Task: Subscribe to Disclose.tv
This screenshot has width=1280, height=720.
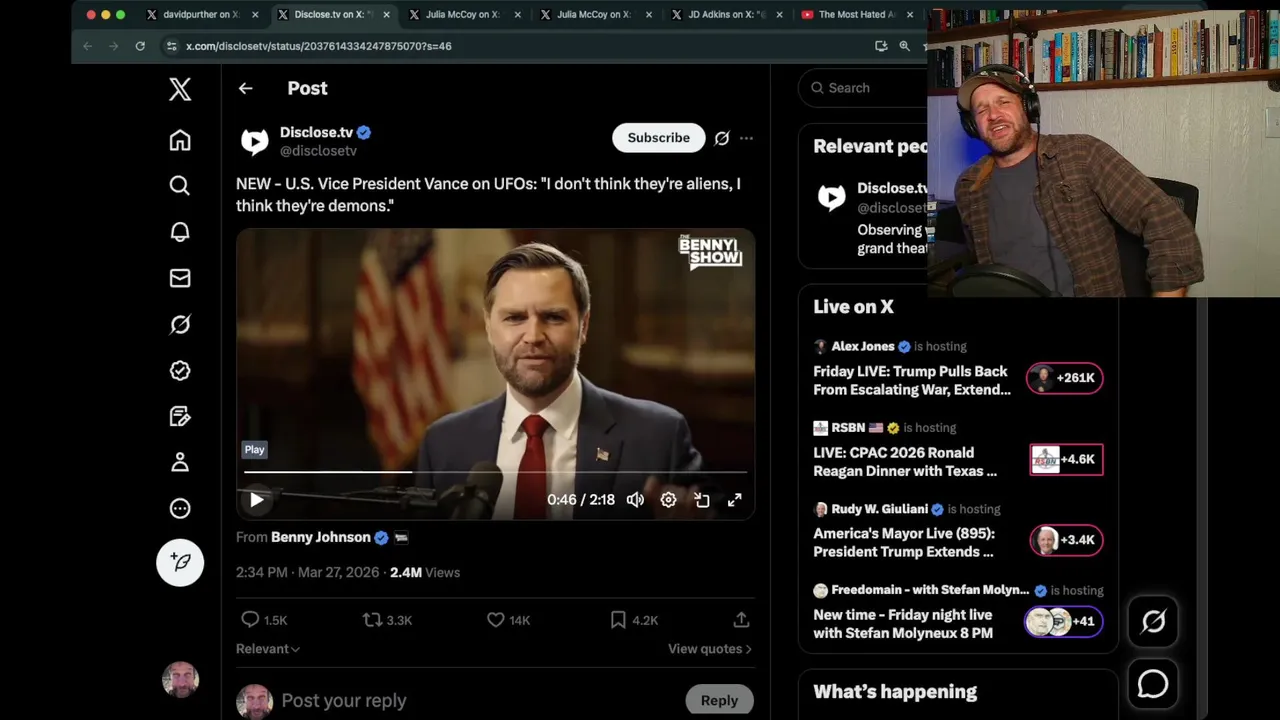Action: (658, 138)
